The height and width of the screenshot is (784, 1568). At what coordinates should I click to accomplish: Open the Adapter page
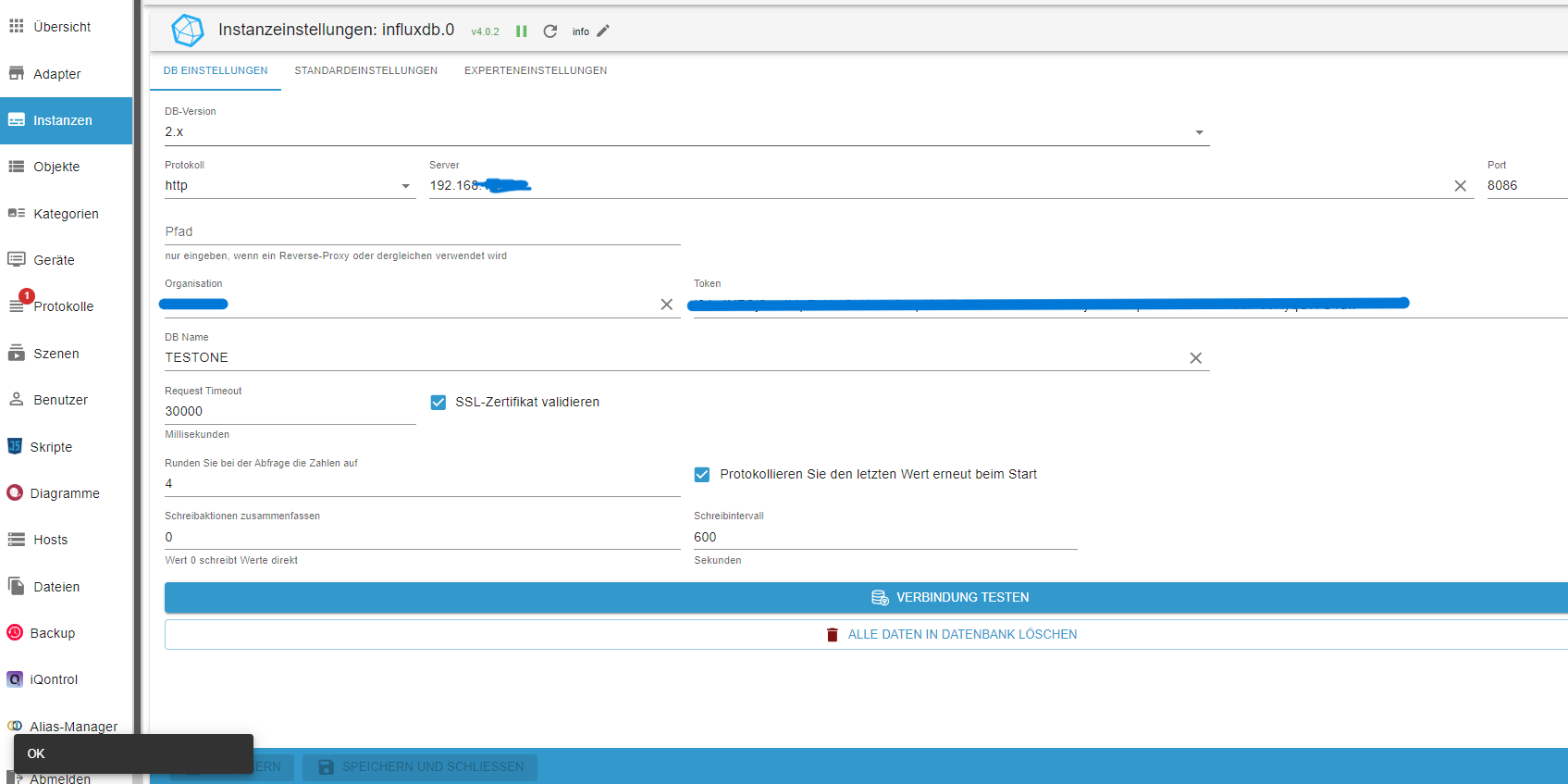pos(67,74)
